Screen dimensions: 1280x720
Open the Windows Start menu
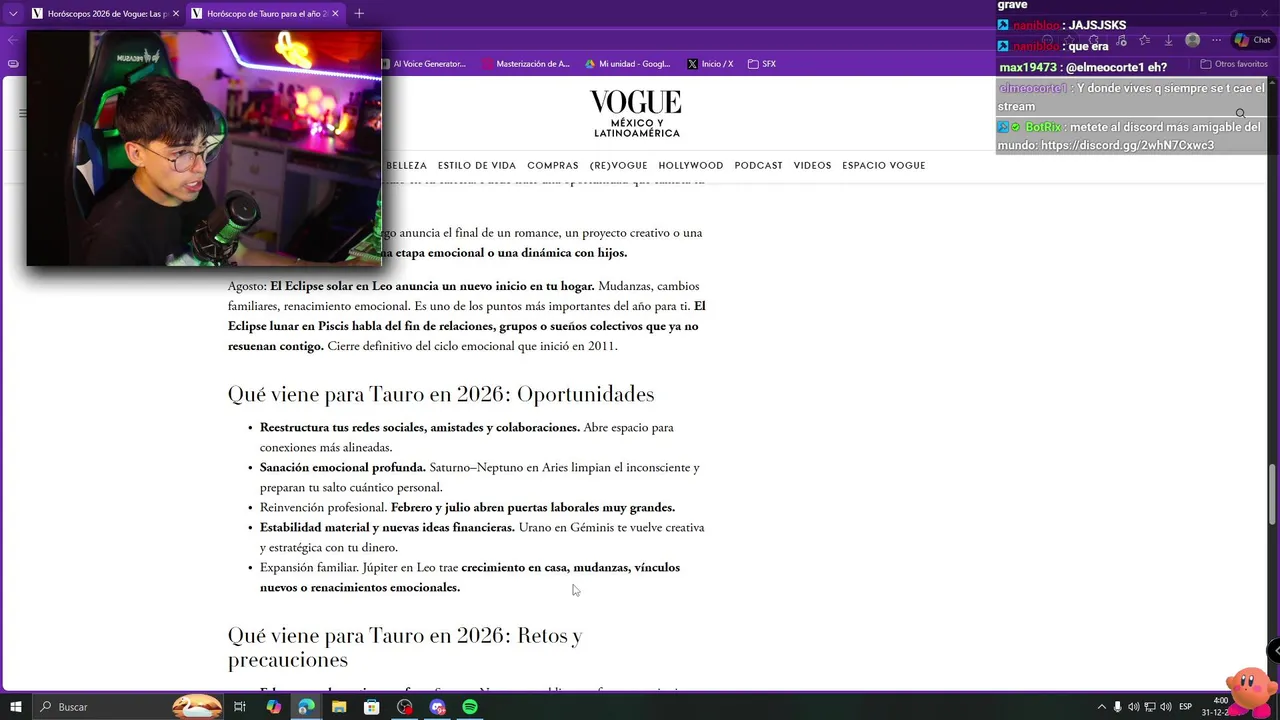(x=15, y=707)
